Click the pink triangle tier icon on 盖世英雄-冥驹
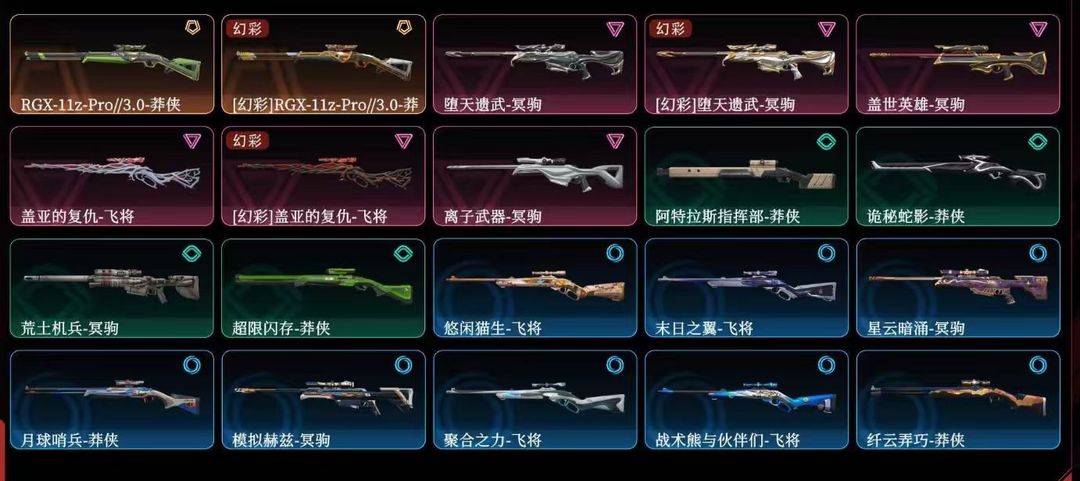Viewport: 1080px width, 481px height. point(1038,29)
